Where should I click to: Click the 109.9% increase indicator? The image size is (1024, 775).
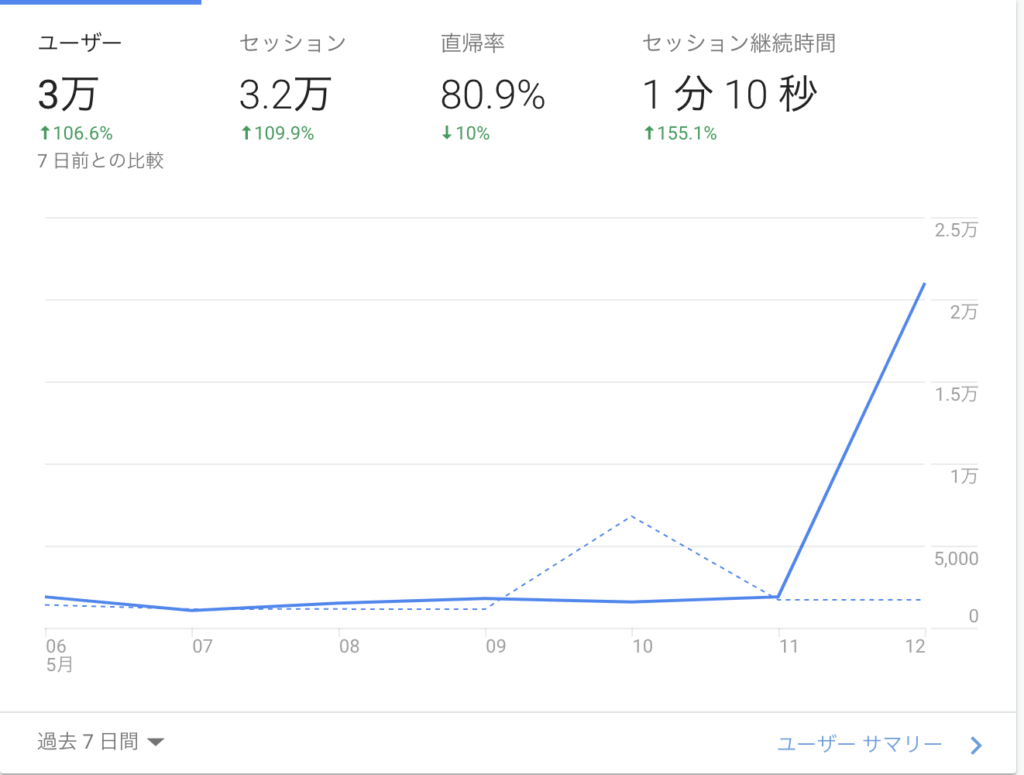tap(278, 133)
